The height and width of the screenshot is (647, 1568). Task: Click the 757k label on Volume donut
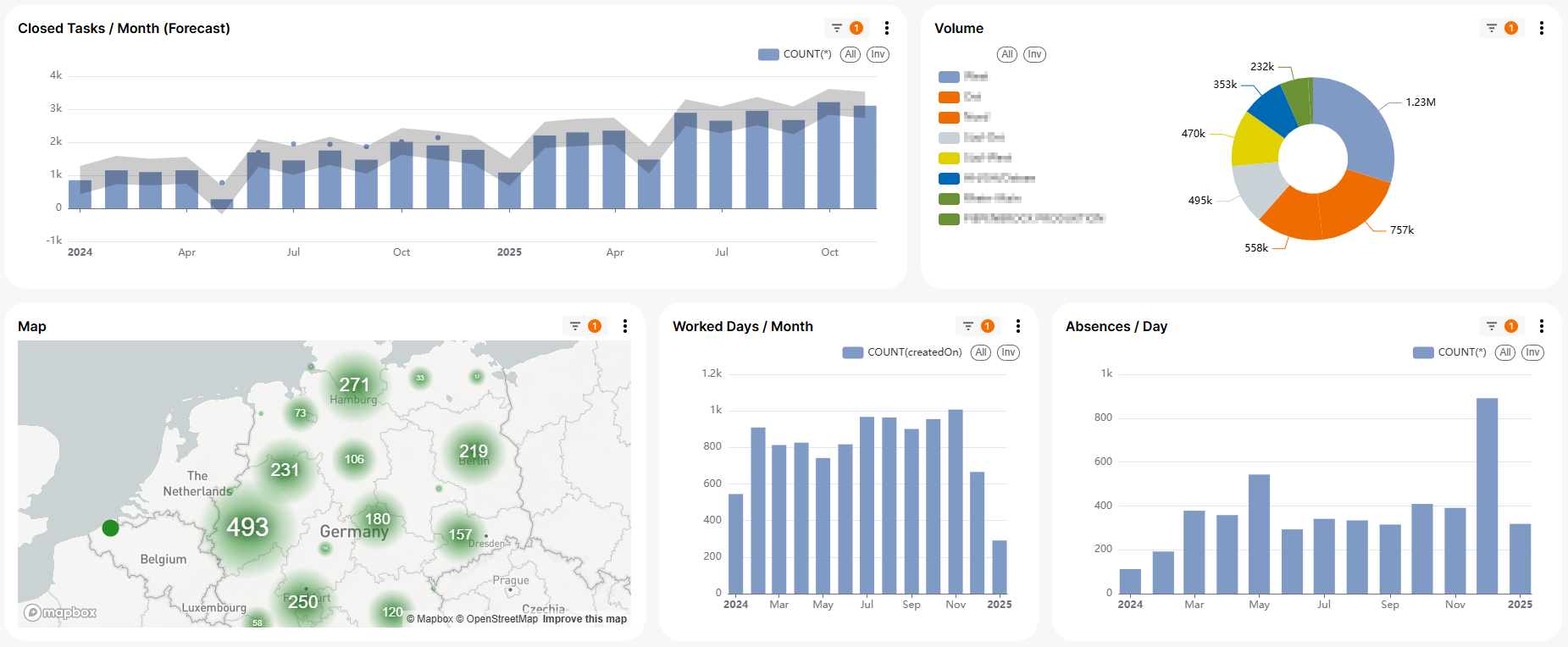pos(1402,230)
